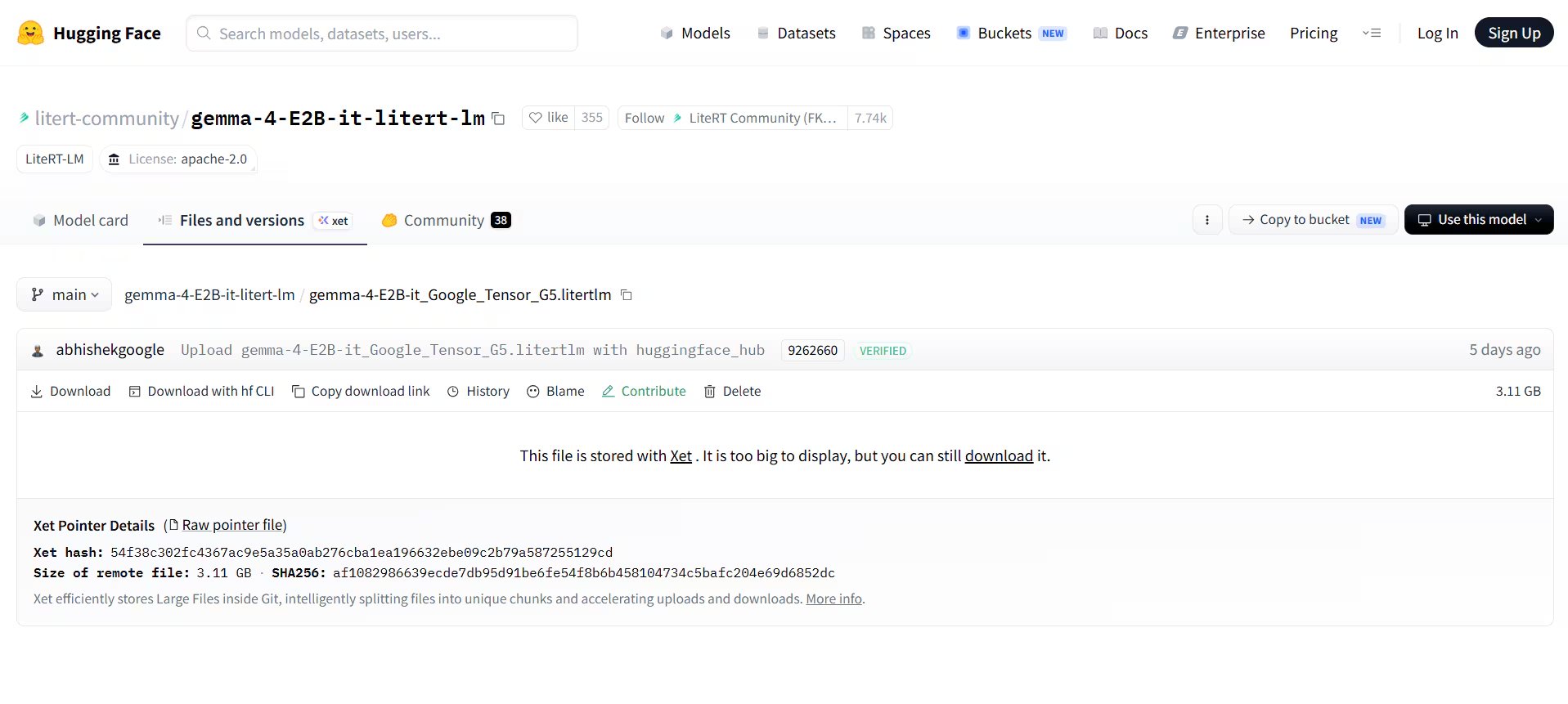This screenshot has height=704, width=1568.
Task: Navigate to gemma-4-E2B-it-litert-lm breadcrumb folder
Action: click(x=209, y=294)
